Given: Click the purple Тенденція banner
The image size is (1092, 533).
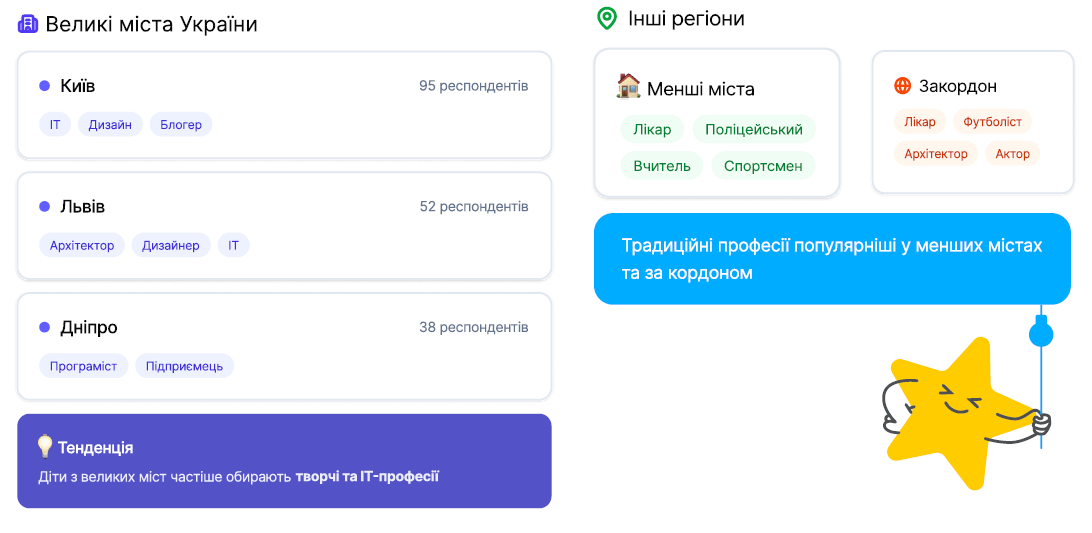Looking at the screenshot, I should pyautogui.click(x=284, y=461).
